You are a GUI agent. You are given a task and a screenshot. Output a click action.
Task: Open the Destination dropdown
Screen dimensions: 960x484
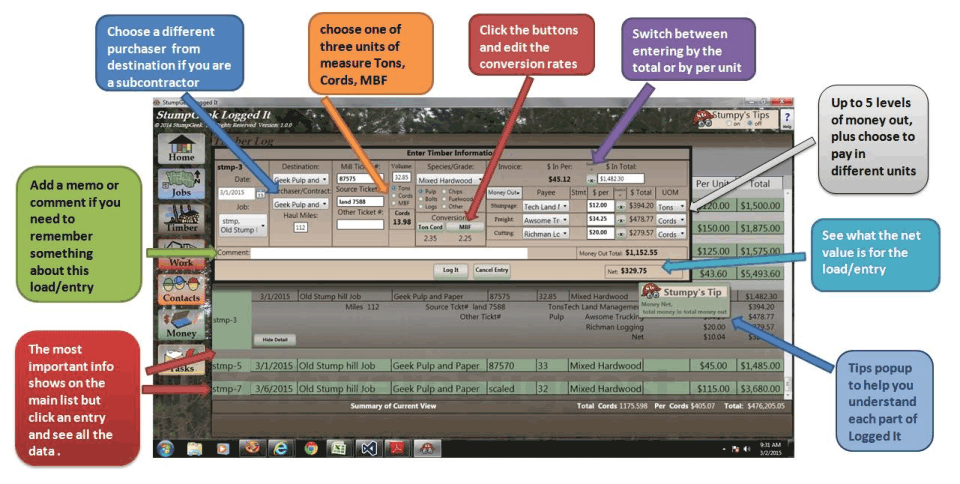coord(300,180)
